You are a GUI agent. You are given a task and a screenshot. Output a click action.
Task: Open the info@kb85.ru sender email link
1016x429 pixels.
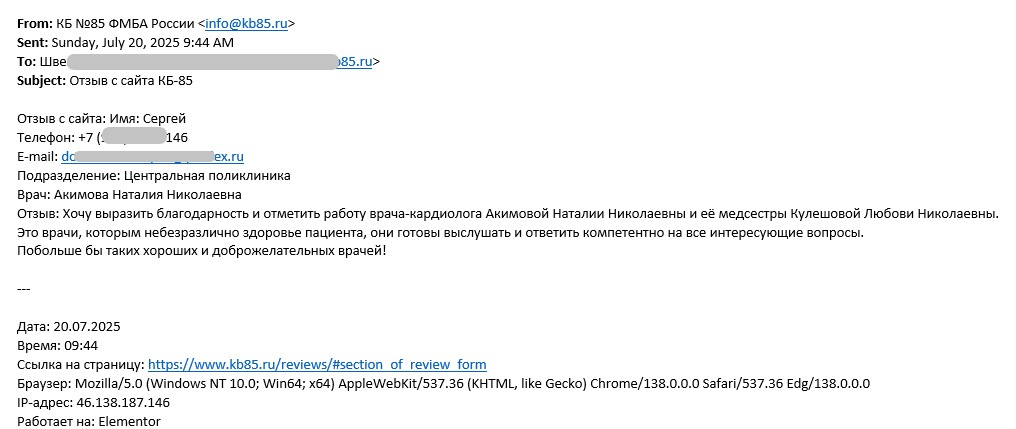246,24
